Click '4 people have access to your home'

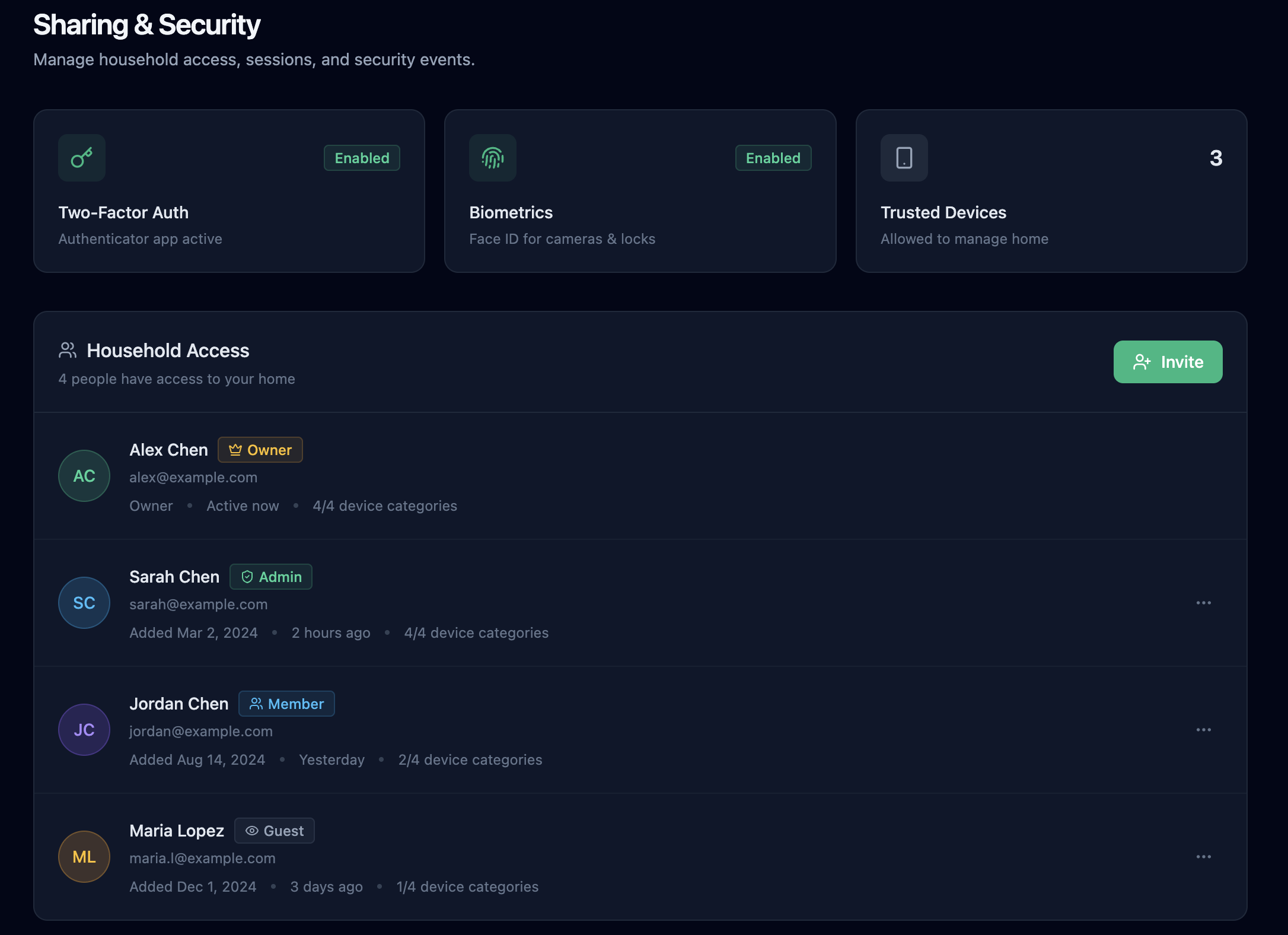(x=177, y=379)
